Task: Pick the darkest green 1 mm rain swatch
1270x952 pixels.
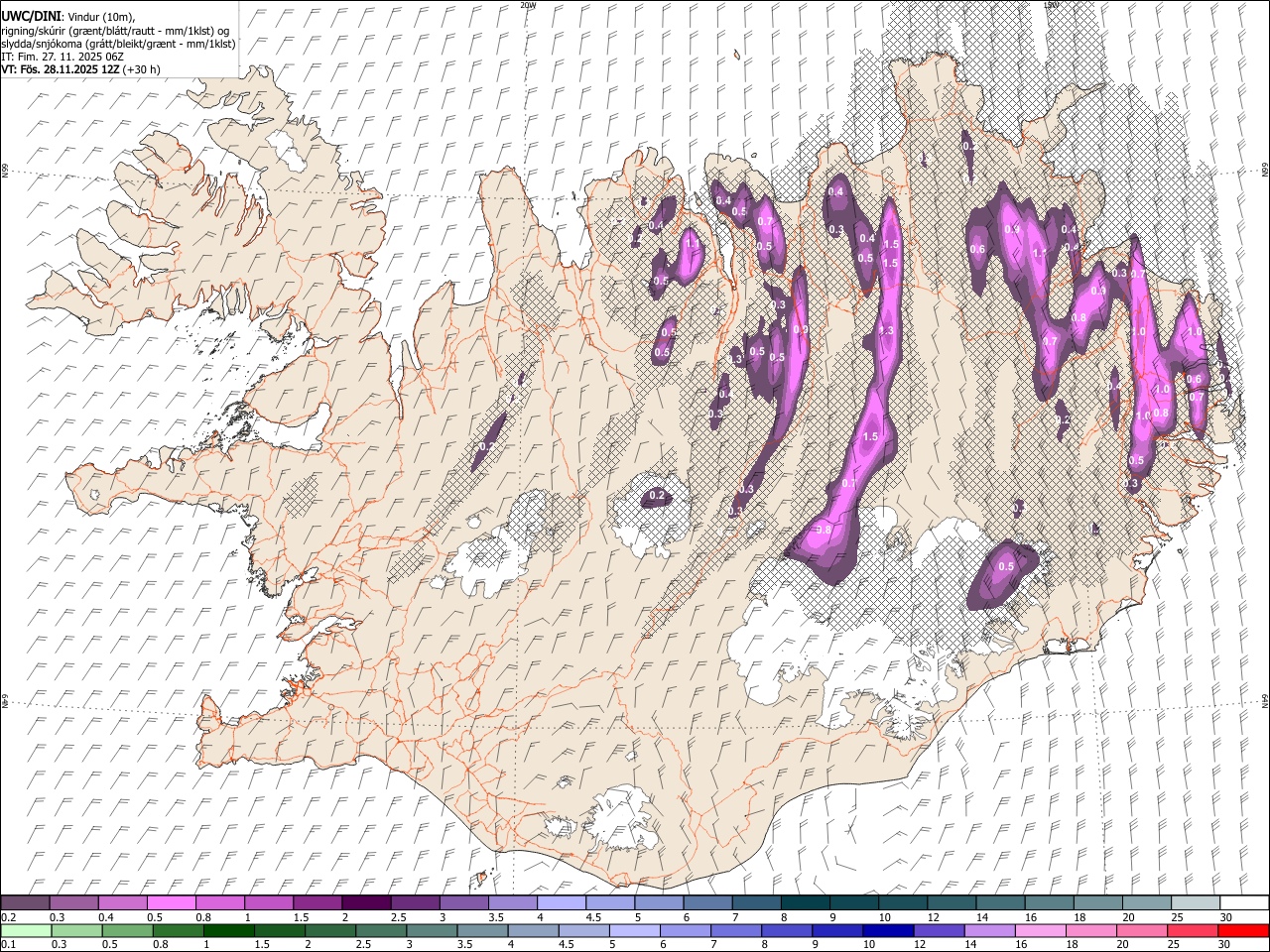Action: click(x=228, y=930)
